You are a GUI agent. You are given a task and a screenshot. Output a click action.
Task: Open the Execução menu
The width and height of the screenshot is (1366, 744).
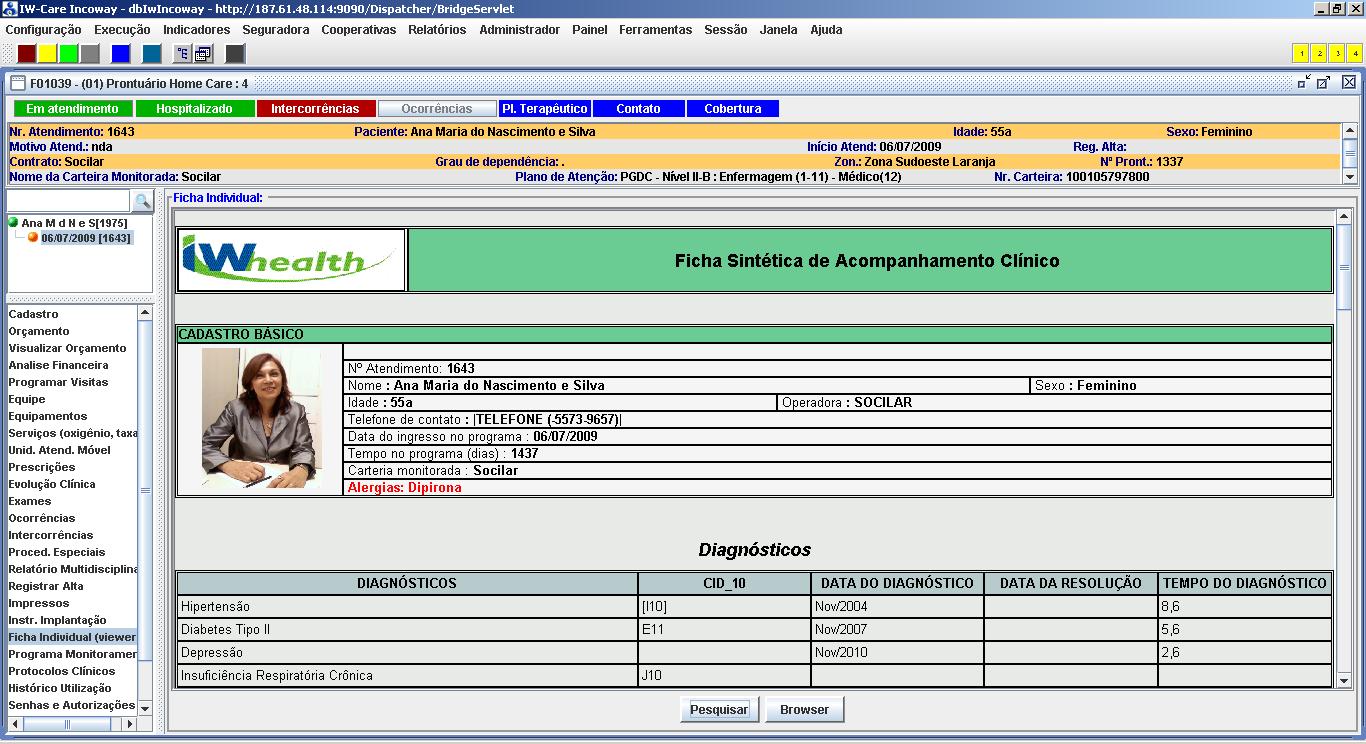tap(122, 30)
